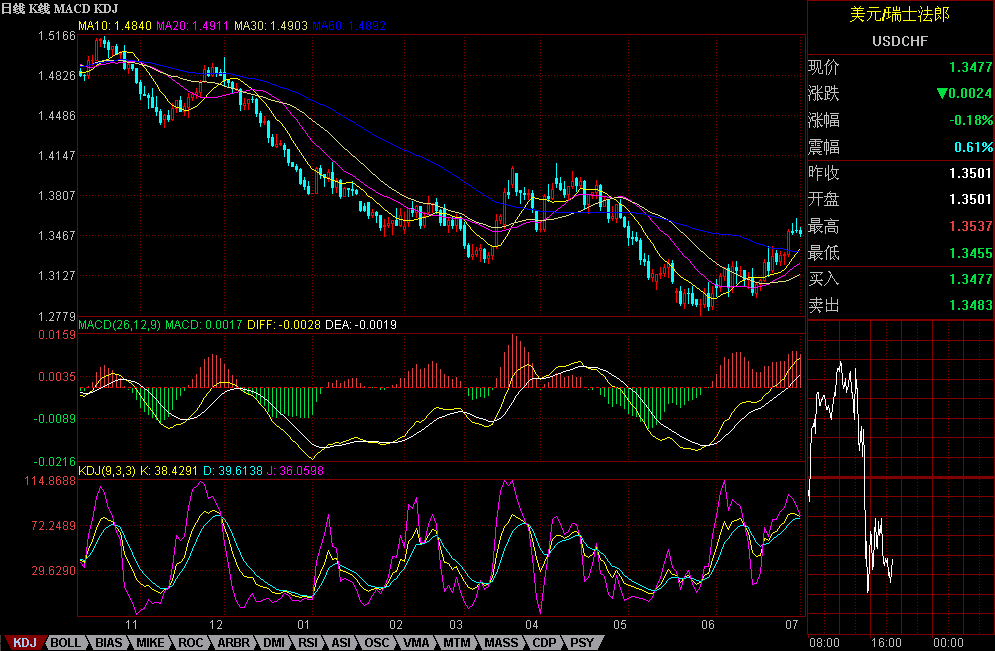Image resolution: width=995 pixels, height=651 pixels.
Task: Click the DIFF: -0.0028 value
Action: click(x=284, y=325)
